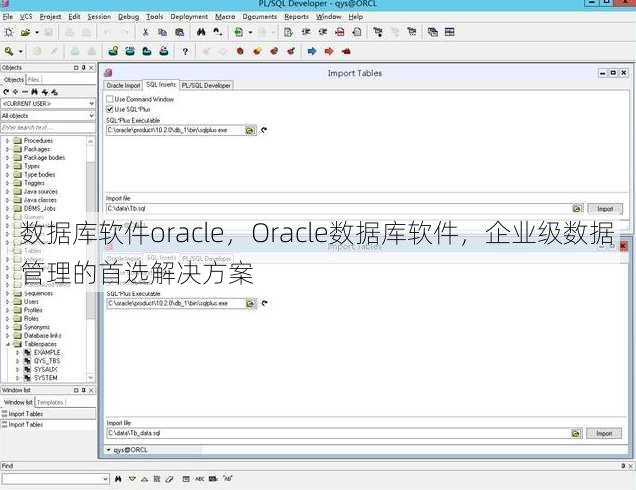Toggle the pin on the Objects panel header
This screenshot has height=490, width=636.
84,68
